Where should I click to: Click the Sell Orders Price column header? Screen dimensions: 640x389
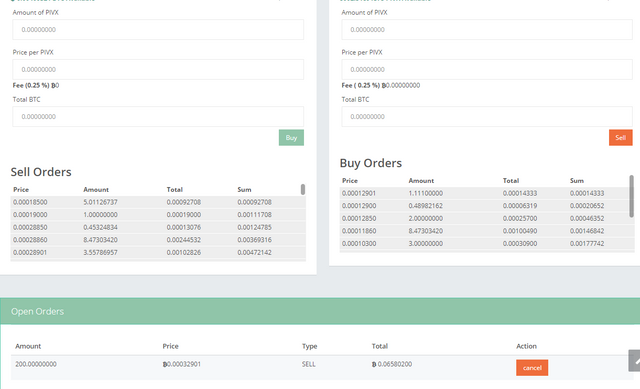21,190
